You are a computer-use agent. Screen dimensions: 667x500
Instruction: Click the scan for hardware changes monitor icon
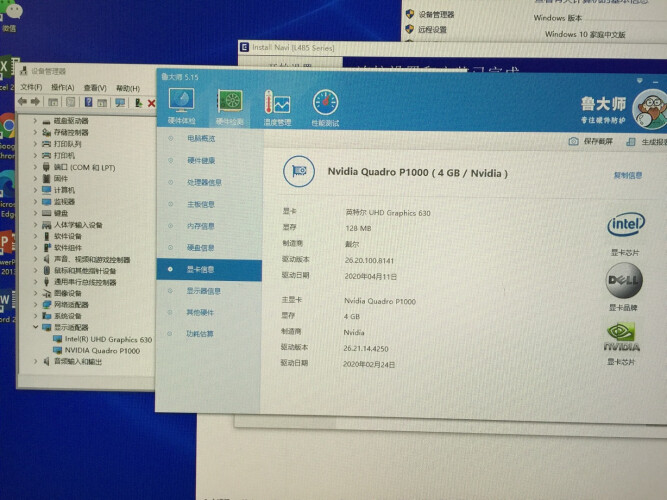pyautogui.click(x=120, y=103)
